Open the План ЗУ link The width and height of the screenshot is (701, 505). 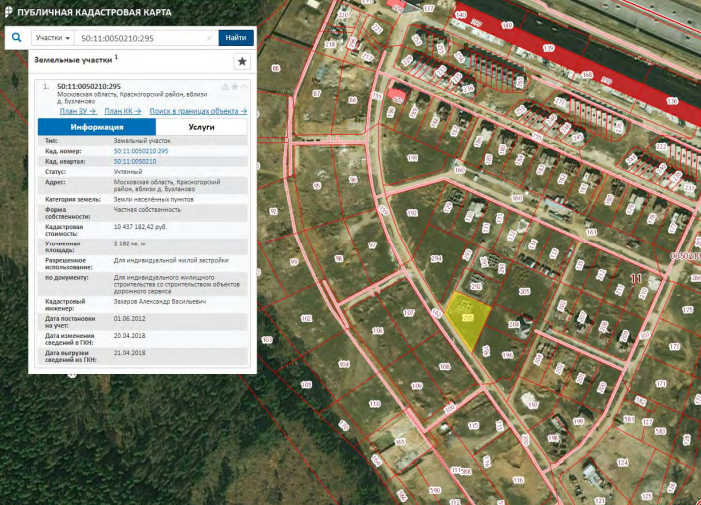[x=77, y=111]
